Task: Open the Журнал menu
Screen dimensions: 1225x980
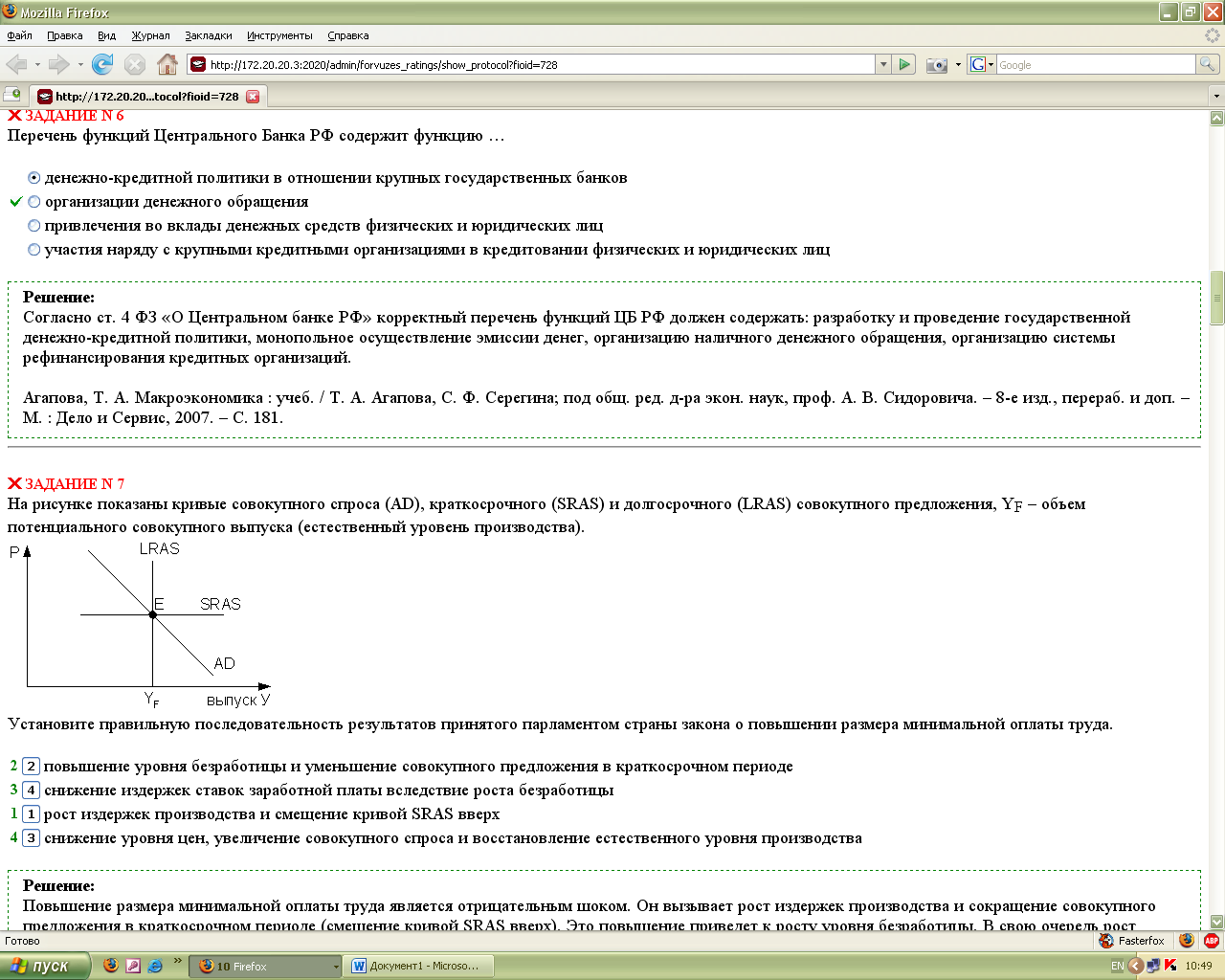Action: tap(150, 35)
